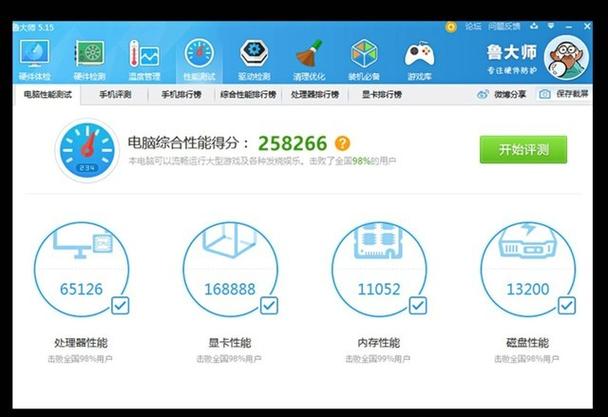Screen dimensions: 608x417
Task: Click the graphics card performance cube icon
Action: click(230, 241)
